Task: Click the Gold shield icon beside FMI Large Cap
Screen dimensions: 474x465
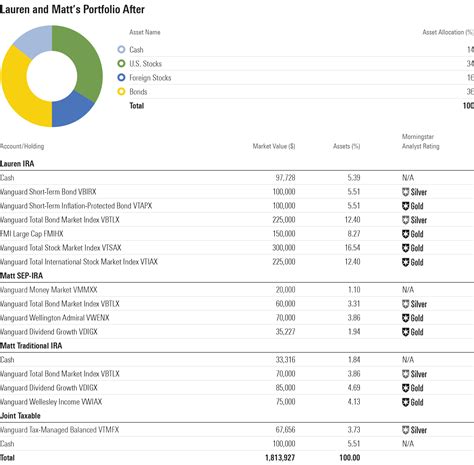Action: pyautogui.click(x=405, y=234)
